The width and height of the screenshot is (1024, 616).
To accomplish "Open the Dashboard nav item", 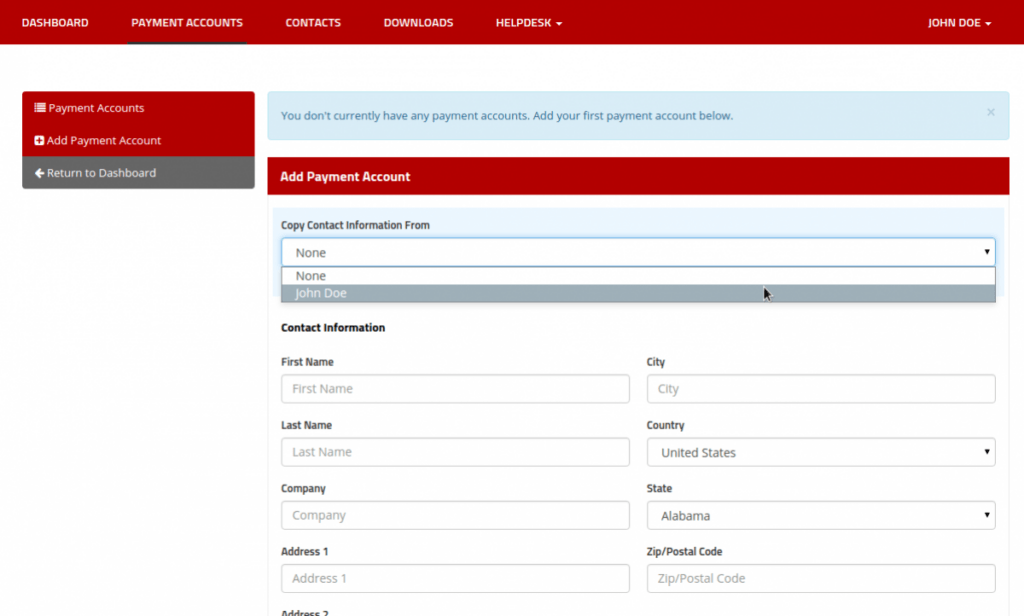I will 55,23.
